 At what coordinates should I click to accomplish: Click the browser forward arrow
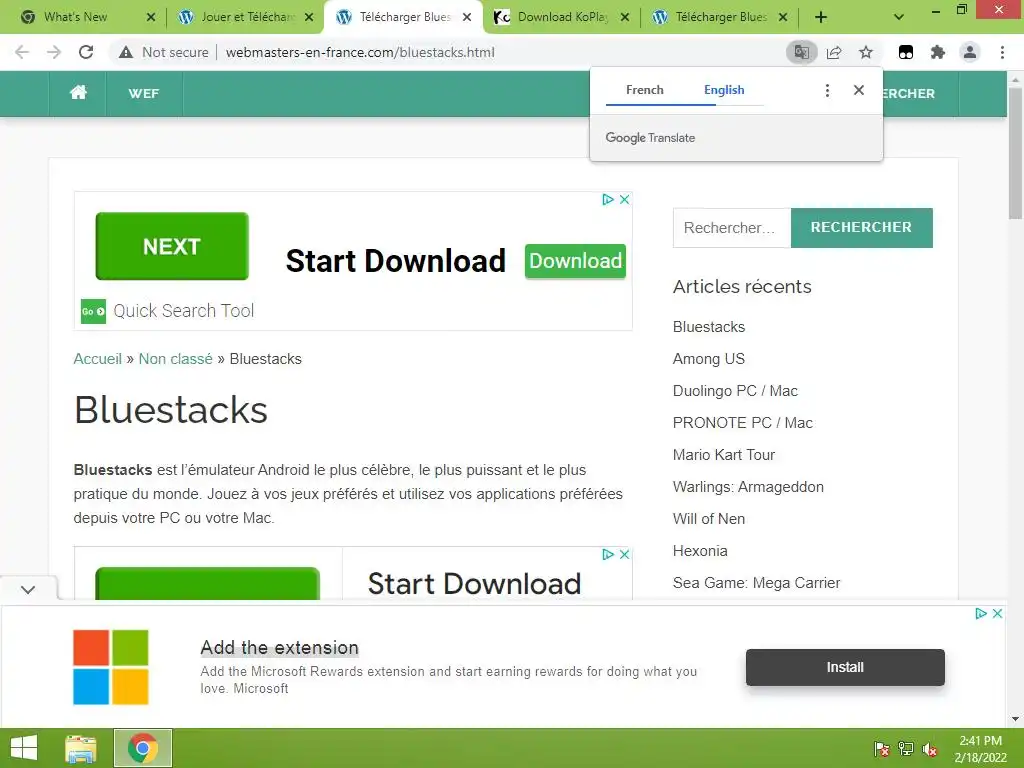click(x=54, y=52)
